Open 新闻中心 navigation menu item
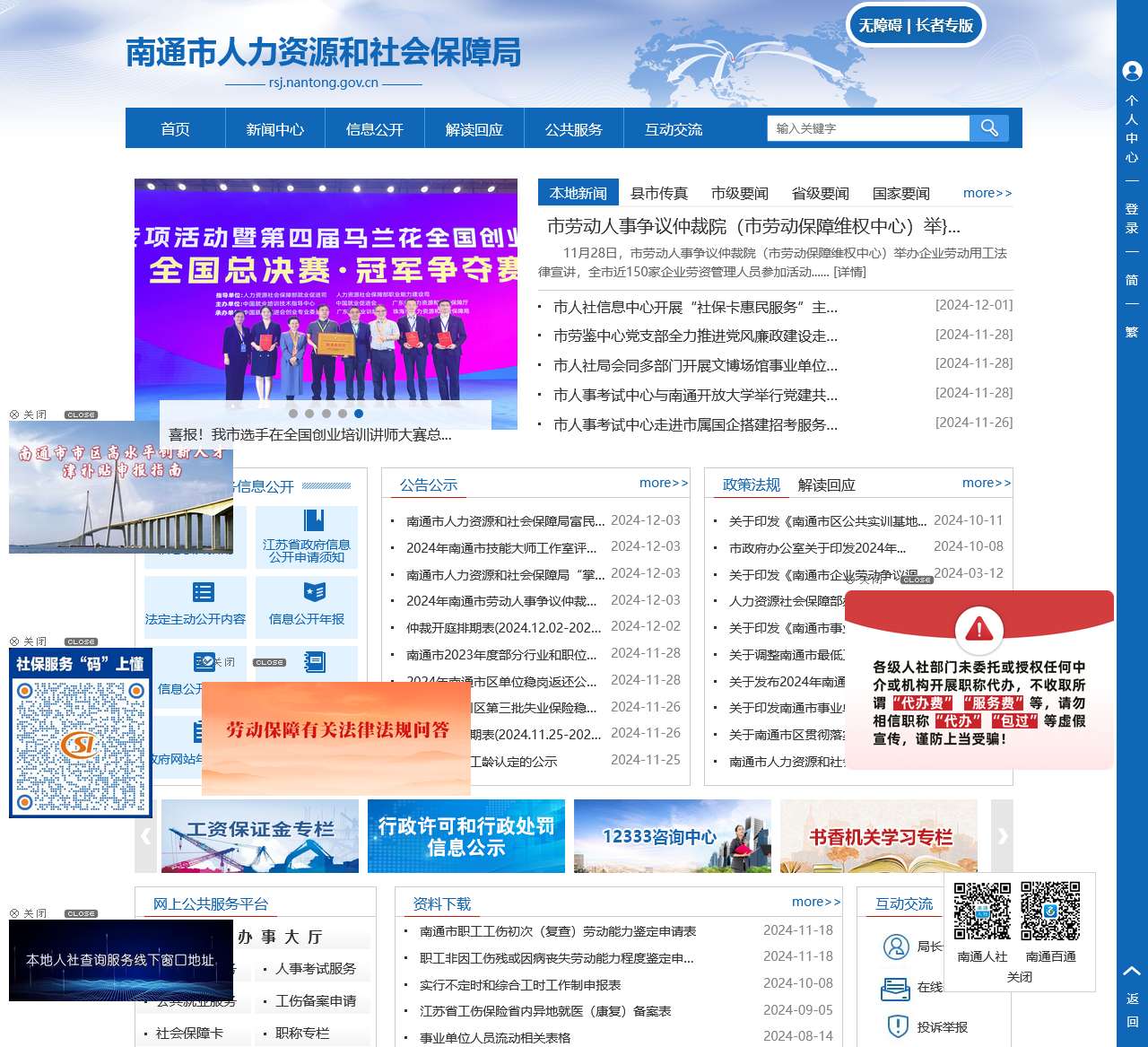The image size is (1148, 1047). pyautogui.click(x=275, y=129)
